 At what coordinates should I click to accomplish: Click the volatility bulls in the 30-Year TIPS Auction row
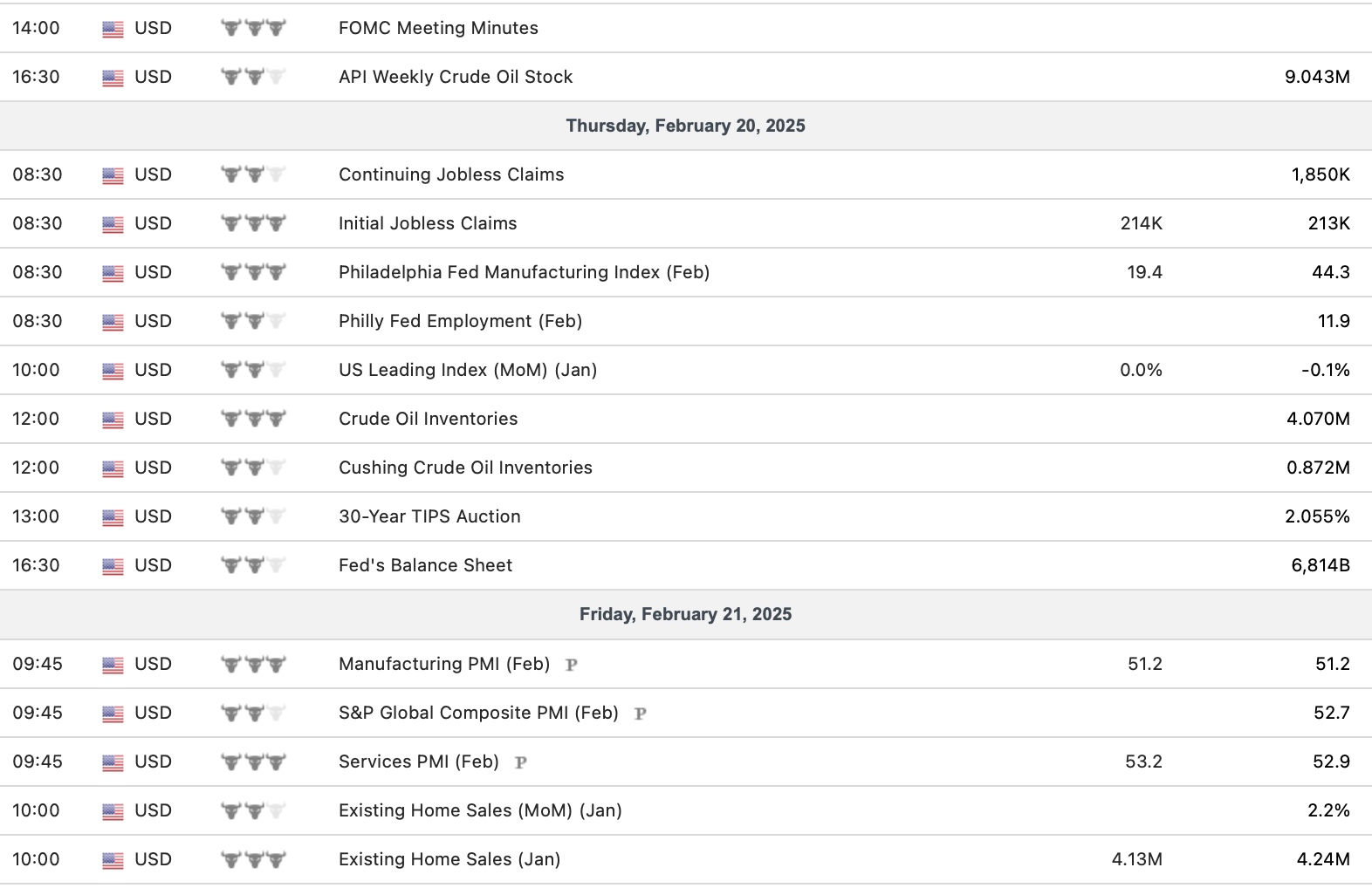pyautogui.click(x=253, y=516)
